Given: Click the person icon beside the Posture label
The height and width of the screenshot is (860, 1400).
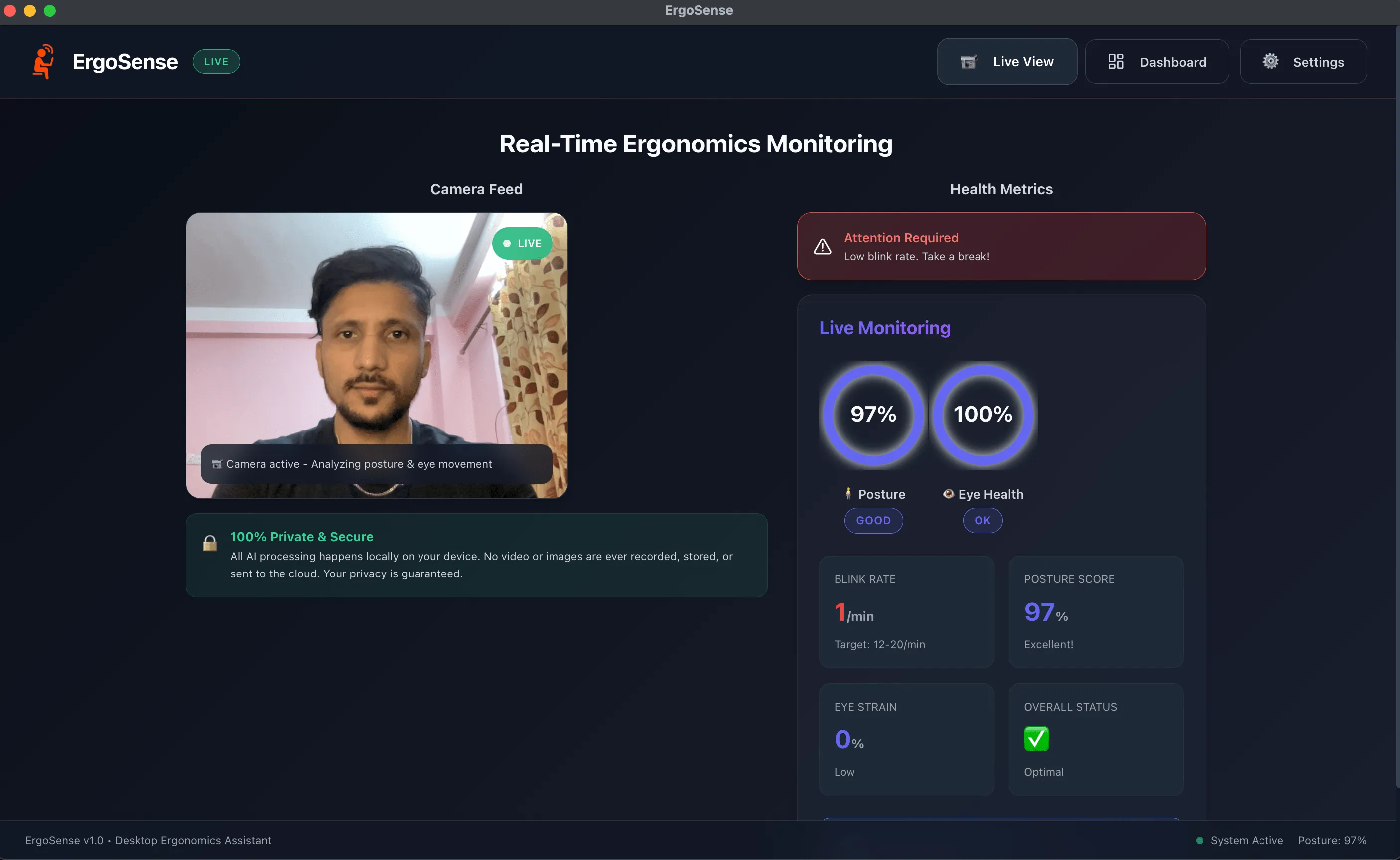Looking at the screenshot, I should [848, 494].
